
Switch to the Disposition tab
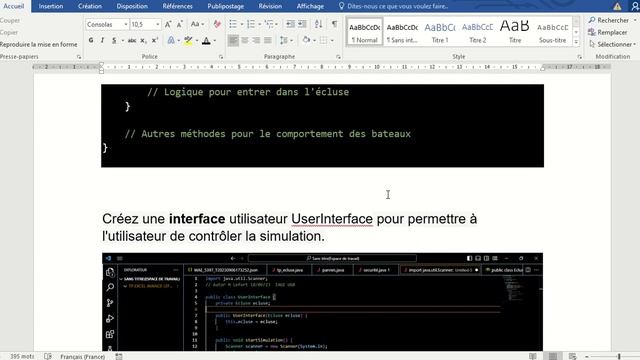(x=132, y=6)
